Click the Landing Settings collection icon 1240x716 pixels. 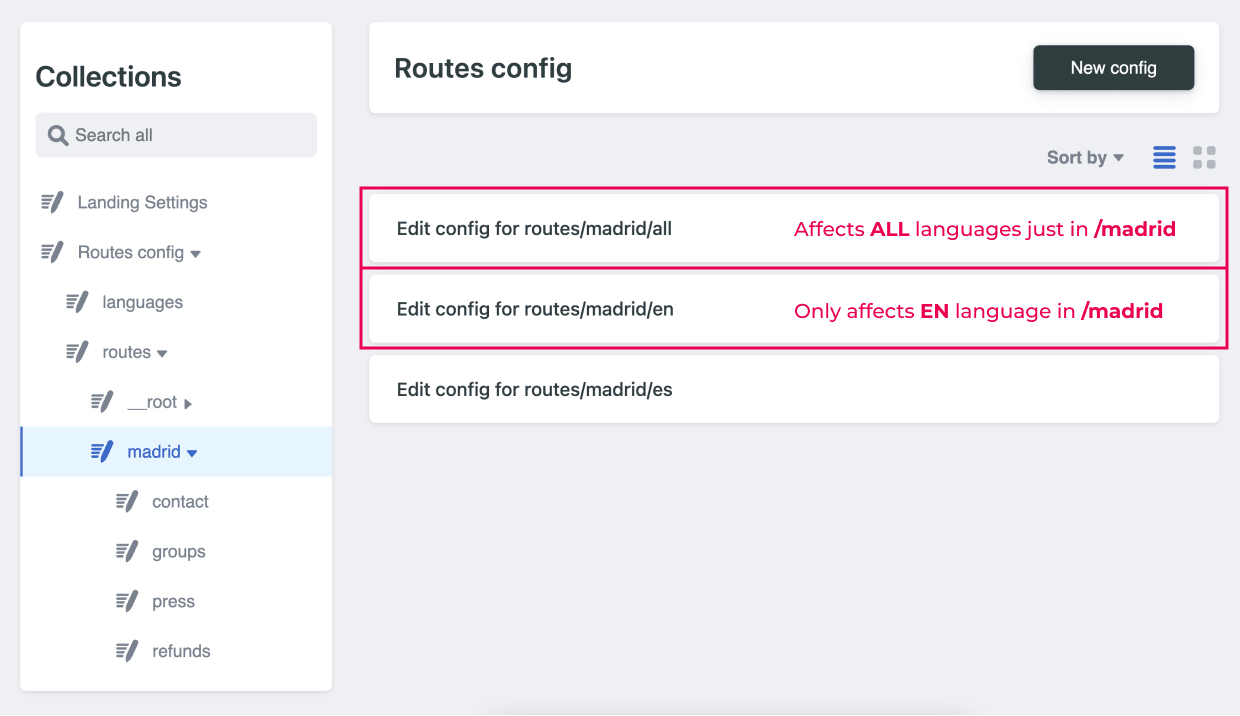coord(52,202)
